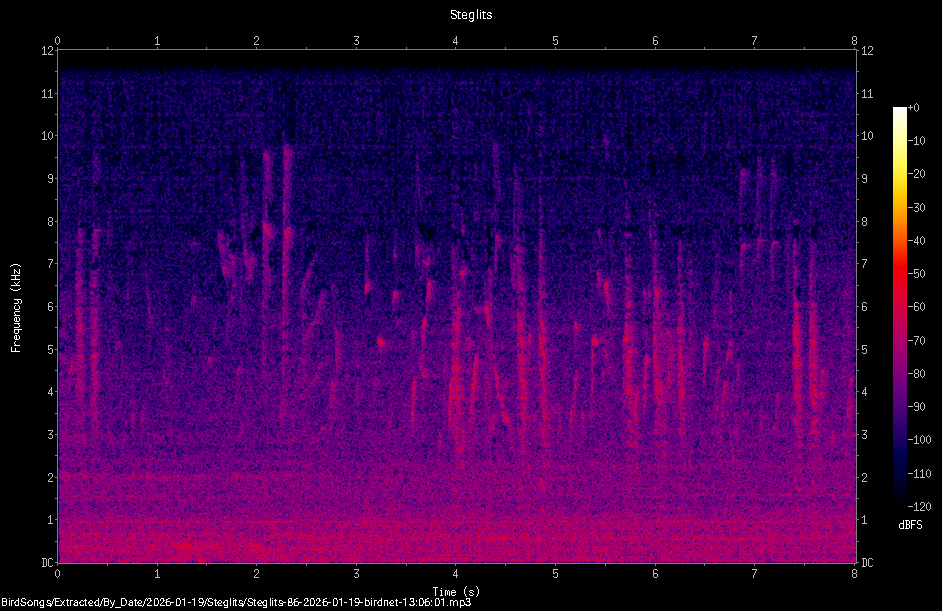
Task: Click the Steglits title above the spectrogram
Action: click(x=471, y=15)
